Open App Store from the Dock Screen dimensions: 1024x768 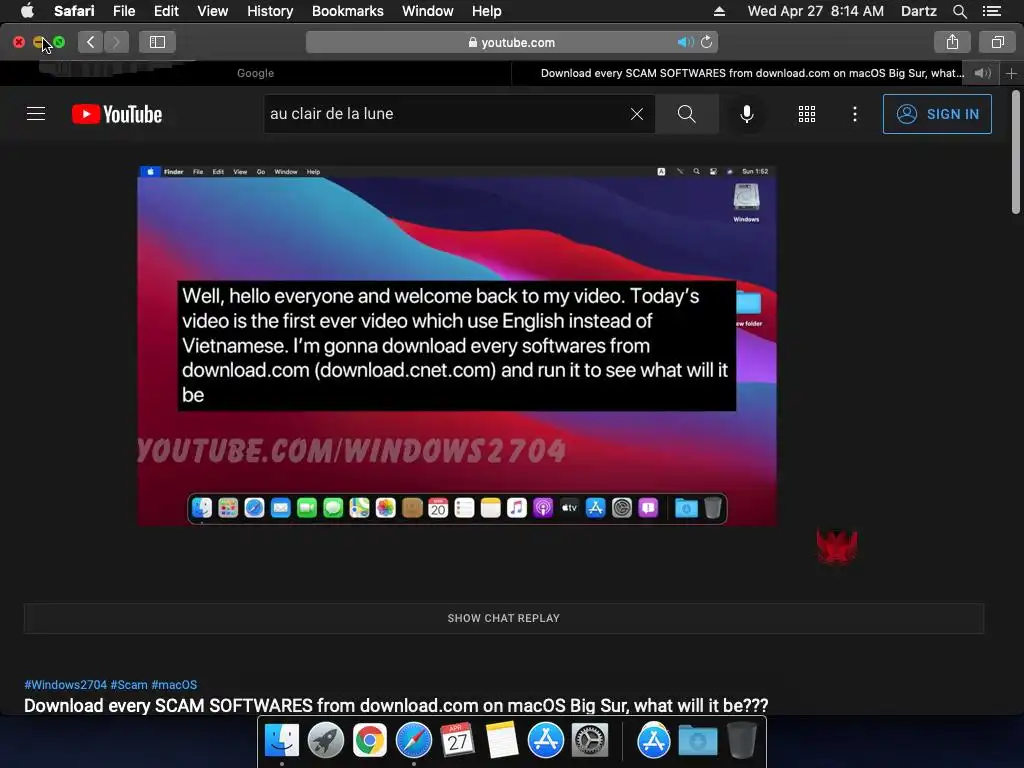(546, 741)
